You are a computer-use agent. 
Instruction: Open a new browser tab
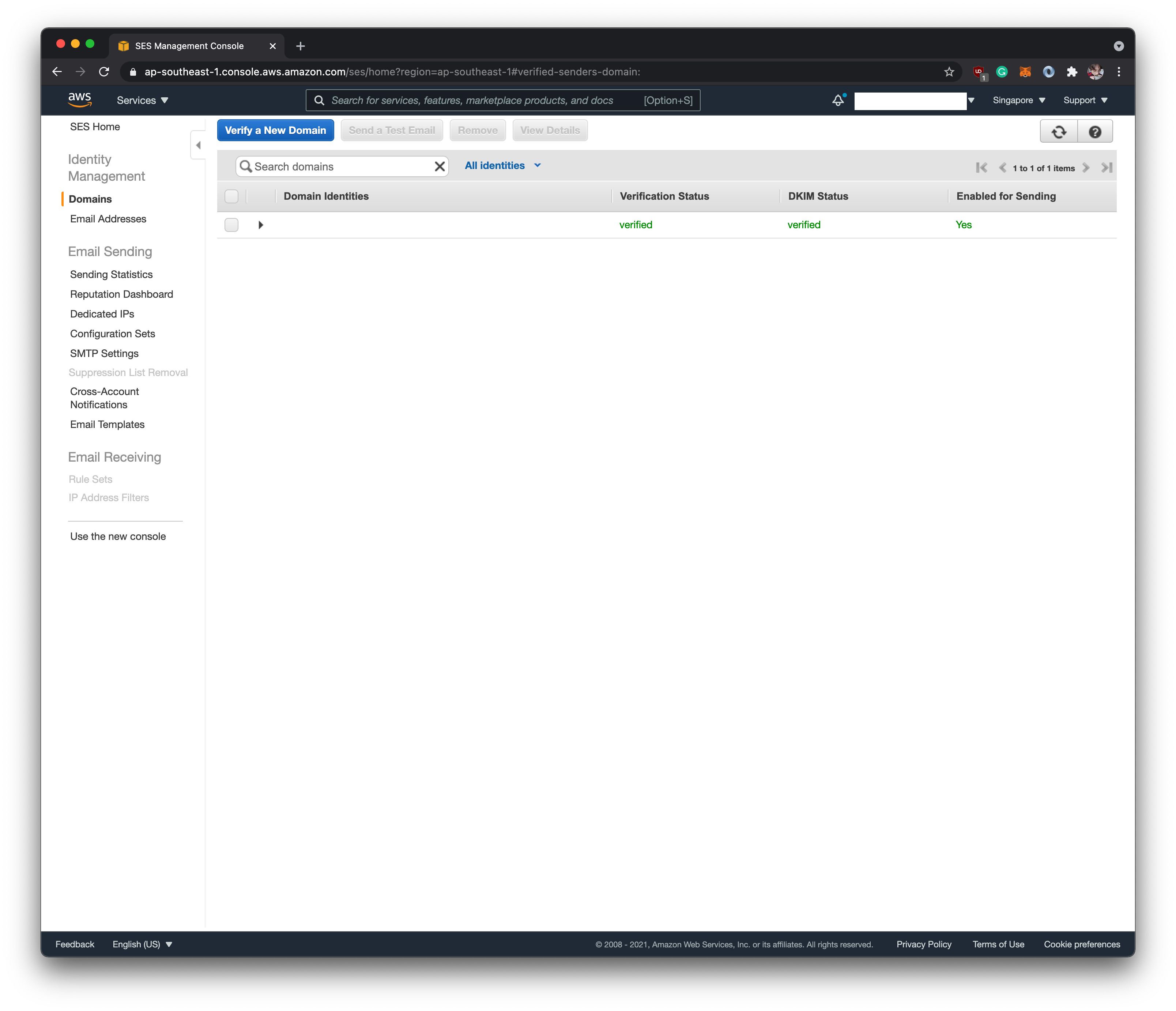(301, 46)
